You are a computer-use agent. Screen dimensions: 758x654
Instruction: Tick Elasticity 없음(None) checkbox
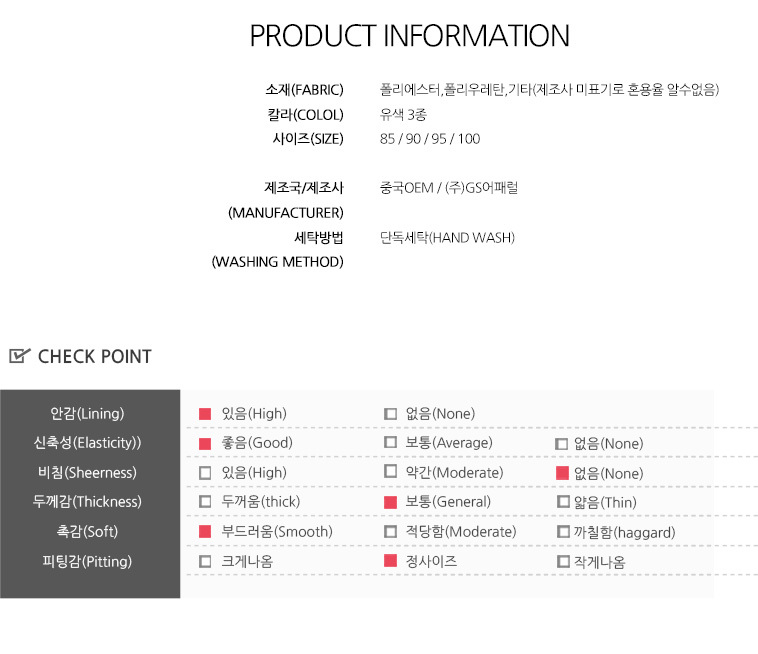tap(562, 444)
